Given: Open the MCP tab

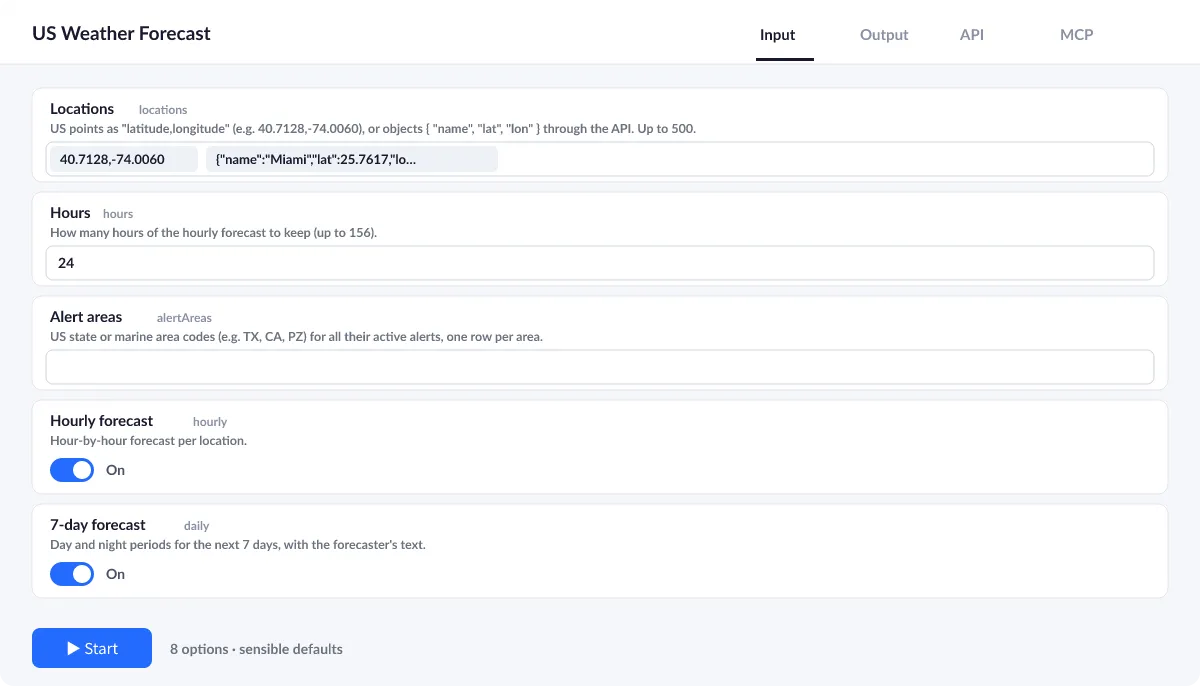Looking at the screenshot, I should point(1077,34).
